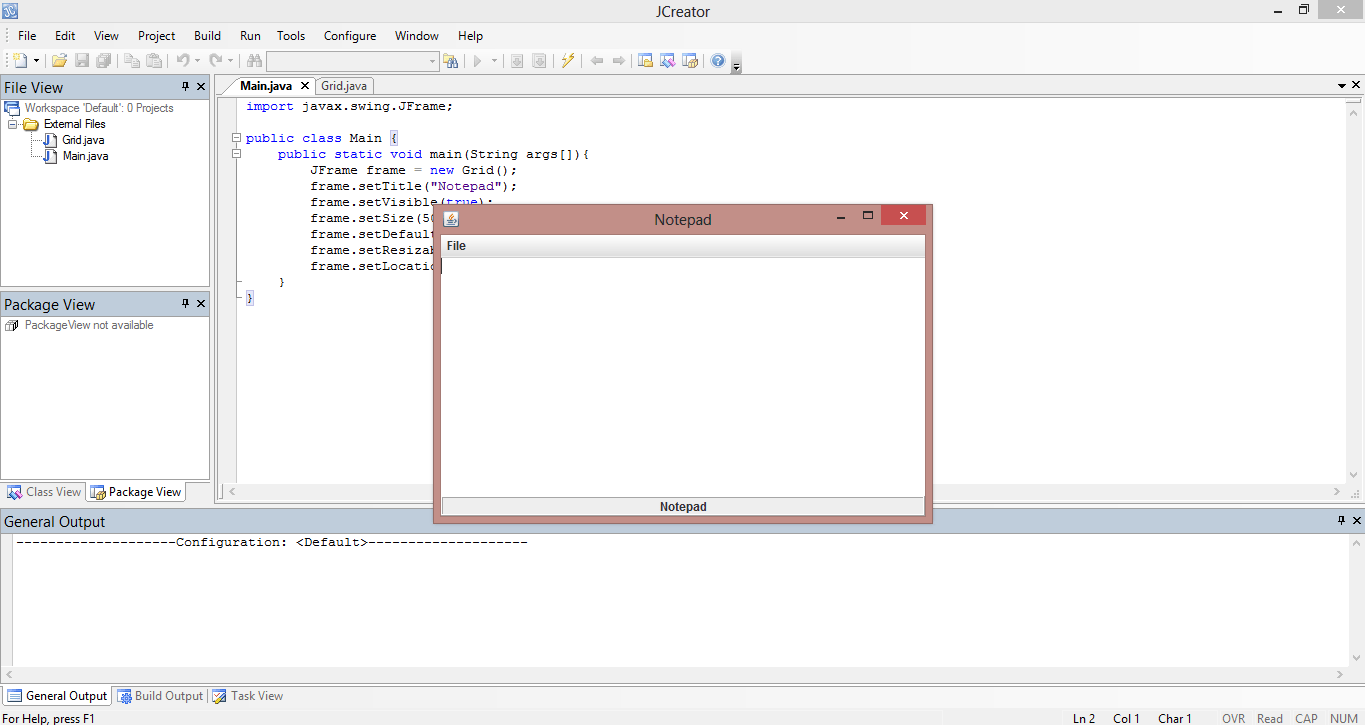
Task: Click the navigate Back arrow icon
Action: click(x=597, y=61)
